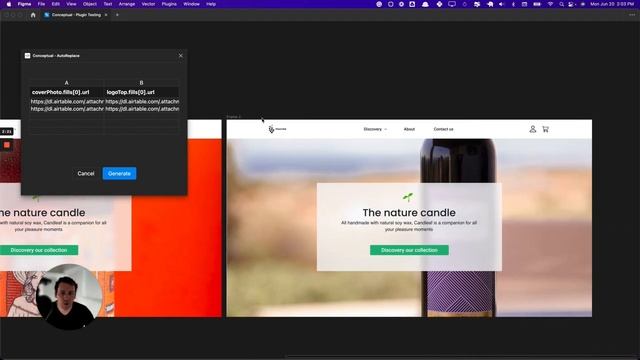Open the Wi-Fi status icon
The width and height of the screenshot is (640, 360).
pyautogui.click(x=550, y=4)
